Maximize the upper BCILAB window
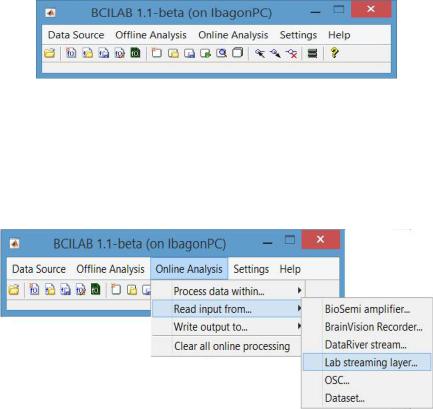The width and height of the screenshot is (433, 409). click(339, 10)
